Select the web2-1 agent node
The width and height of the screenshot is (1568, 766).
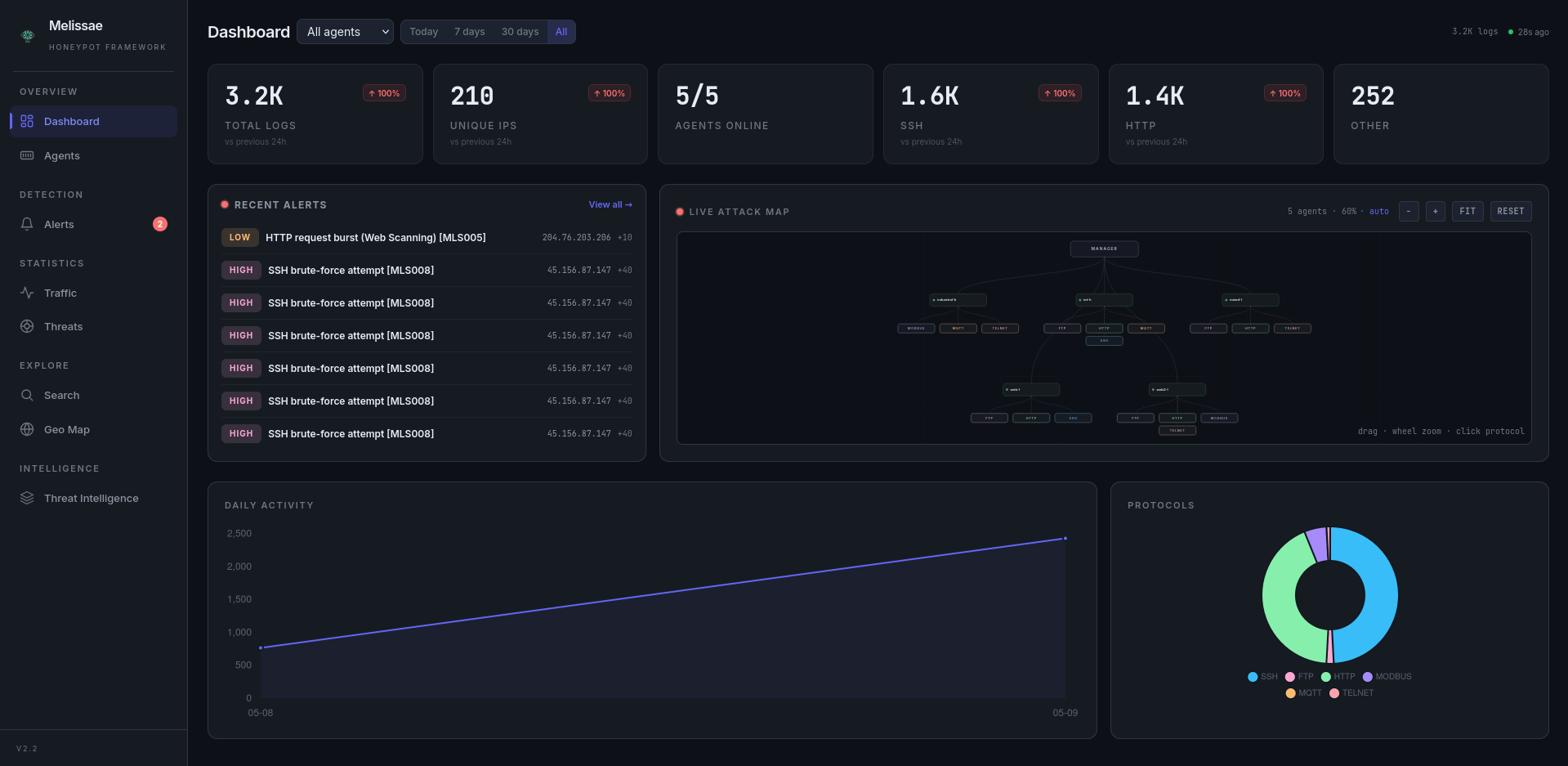click(x=1177, y=390)
